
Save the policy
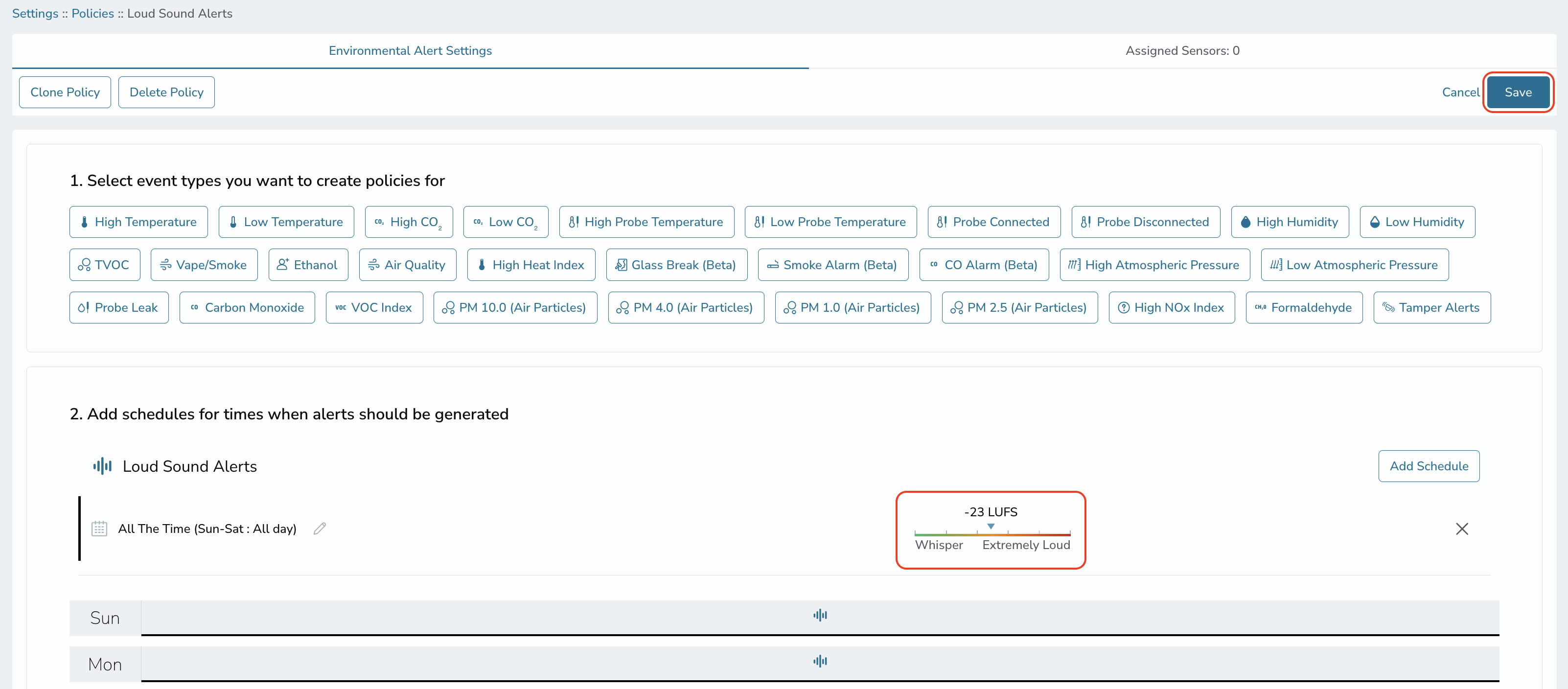1519,92
